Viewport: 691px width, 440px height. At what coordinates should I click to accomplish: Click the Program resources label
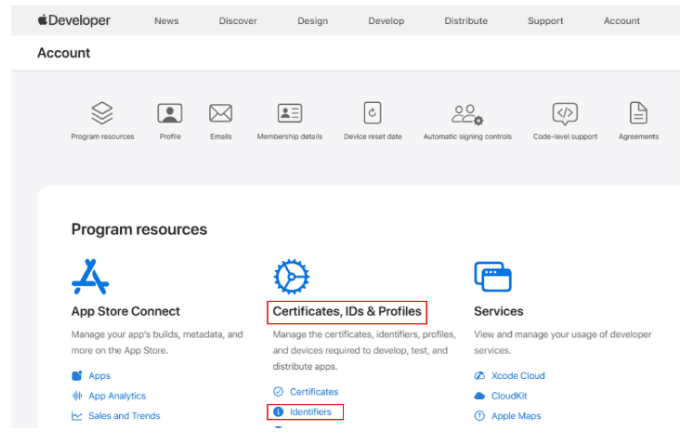(x=102, y=137)
